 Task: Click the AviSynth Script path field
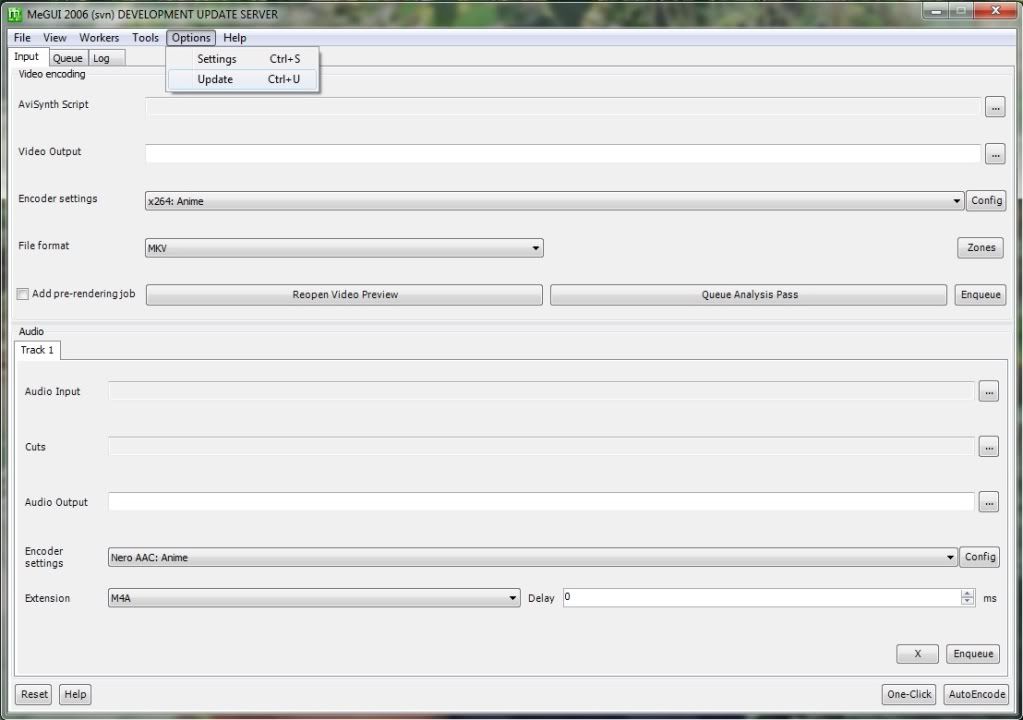[x=563, y=106]
